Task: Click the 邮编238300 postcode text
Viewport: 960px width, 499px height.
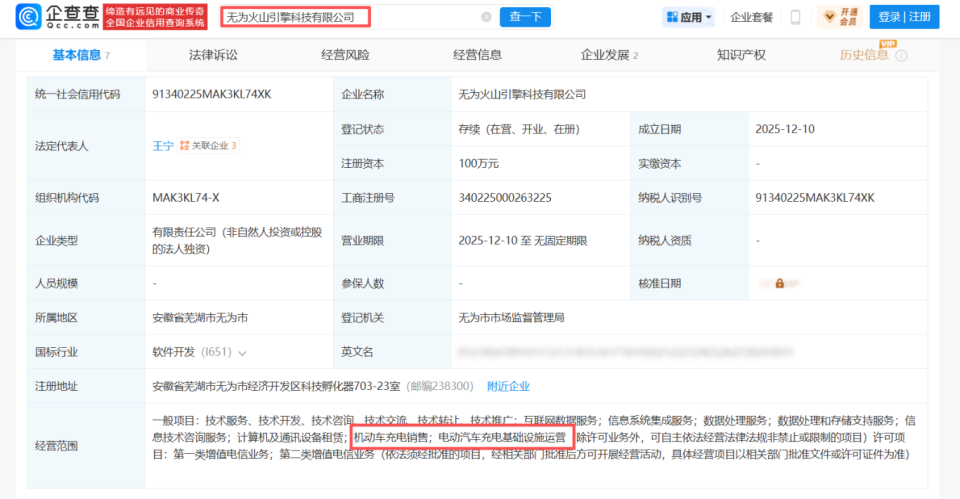Action: click(440, 386)
